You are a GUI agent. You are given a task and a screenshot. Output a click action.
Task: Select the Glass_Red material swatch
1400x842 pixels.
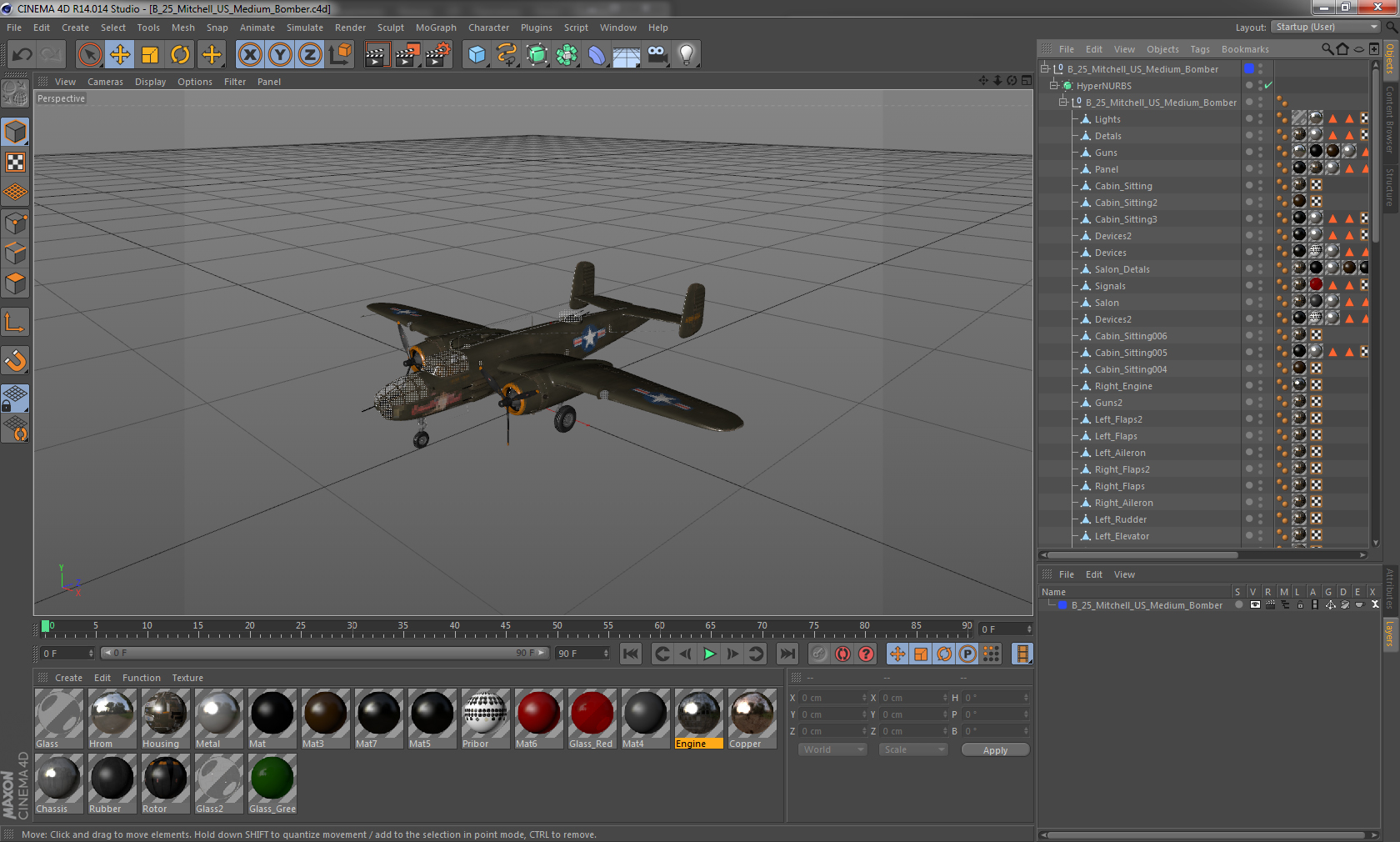592,719
